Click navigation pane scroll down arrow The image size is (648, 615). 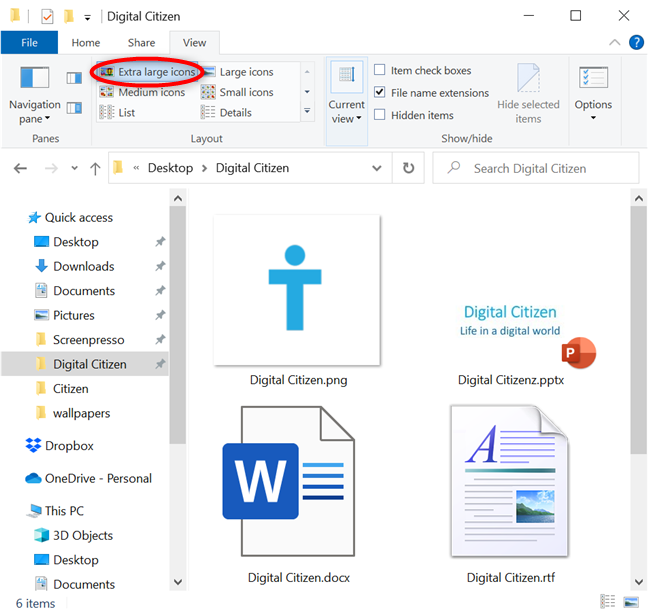[178, 582]
